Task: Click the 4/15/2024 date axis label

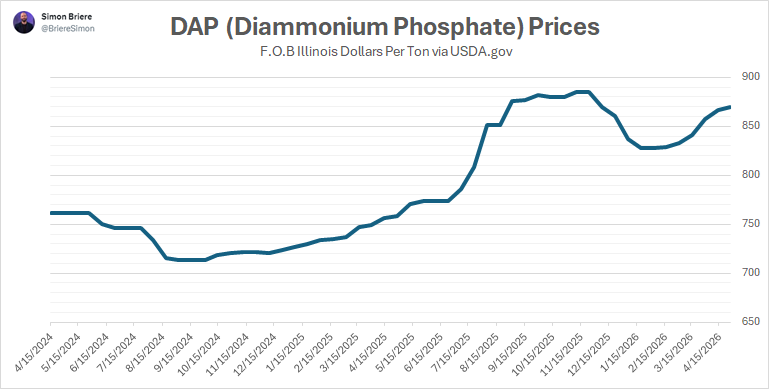Action: click(x=33, y=354)
